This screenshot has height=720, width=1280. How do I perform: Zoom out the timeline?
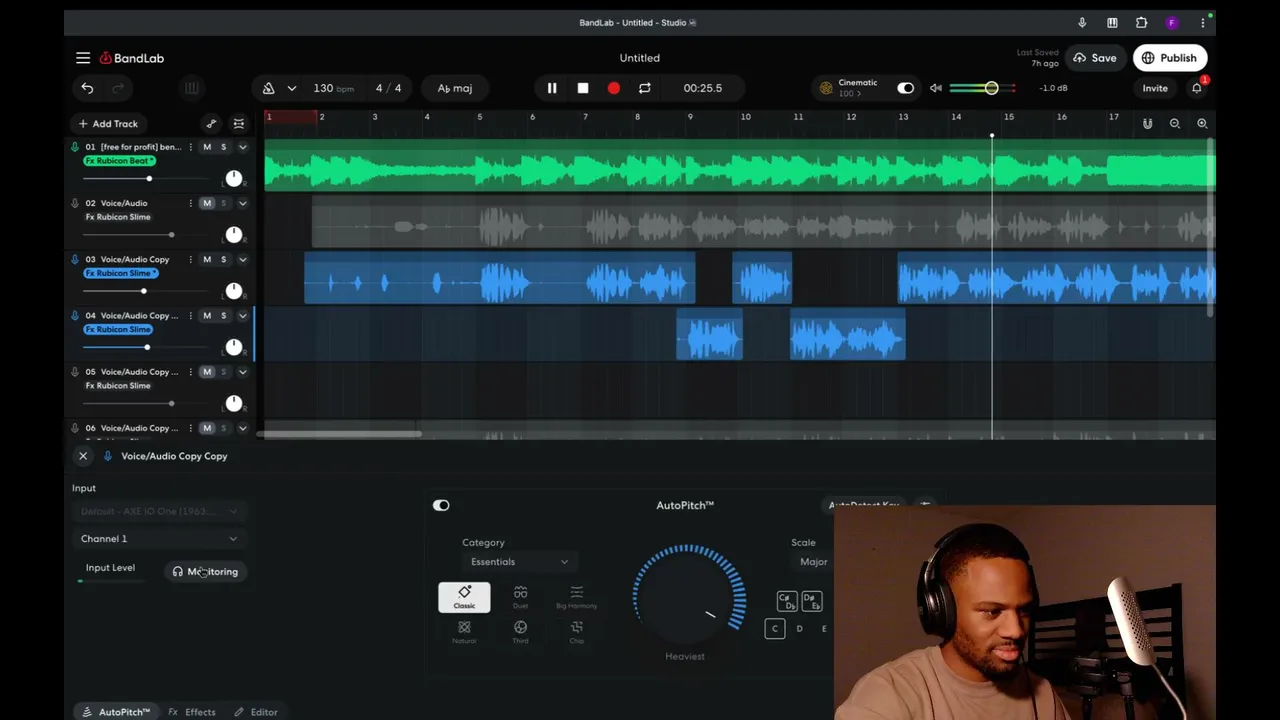point(1175,124)
